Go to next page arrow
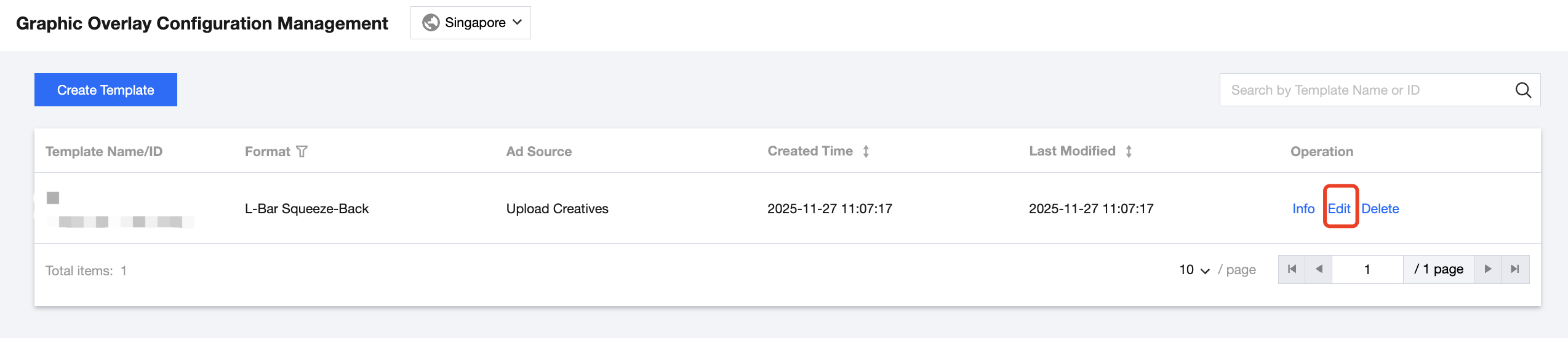The height and width of the screenshot is (338, 1568). (1487, 269)
